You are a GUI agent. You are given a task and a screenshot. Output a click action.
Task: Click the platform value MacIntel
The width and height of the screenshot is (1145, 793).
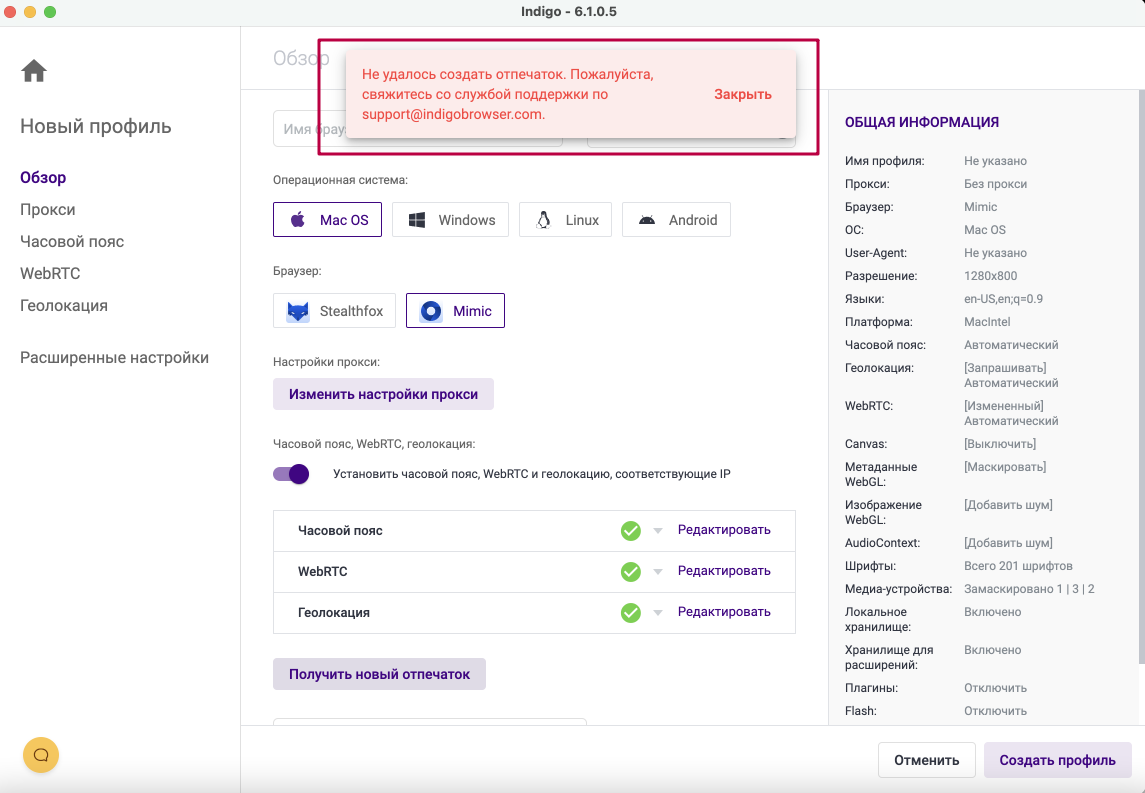(987, 322)
